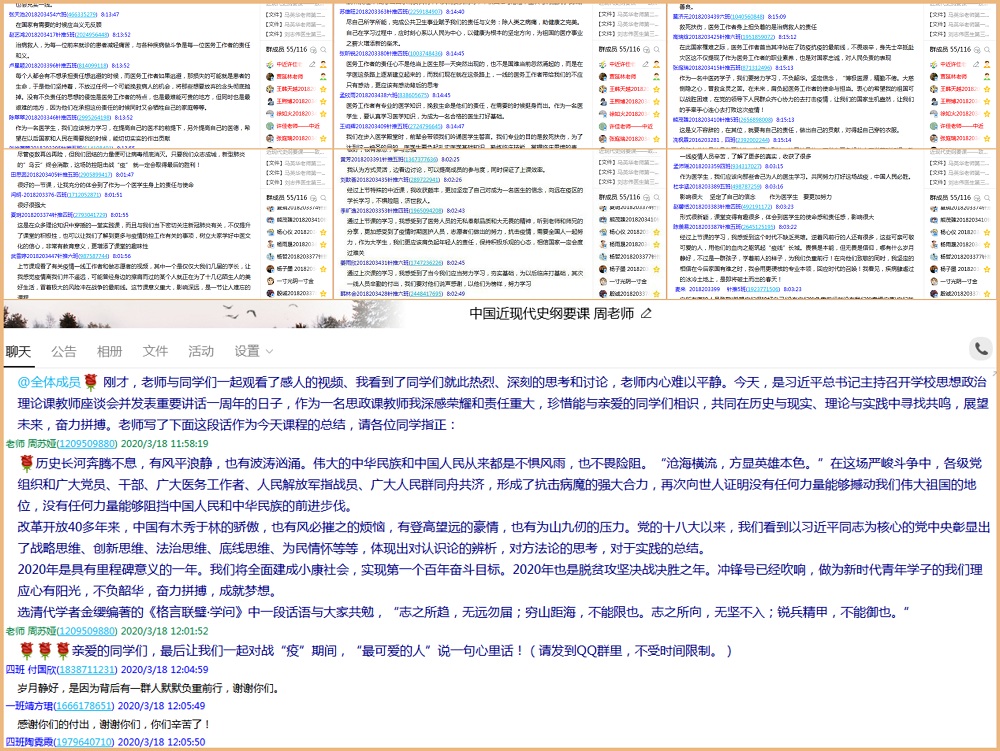
Task: Go to the 相册 tab
Action: tap(109, 351)
